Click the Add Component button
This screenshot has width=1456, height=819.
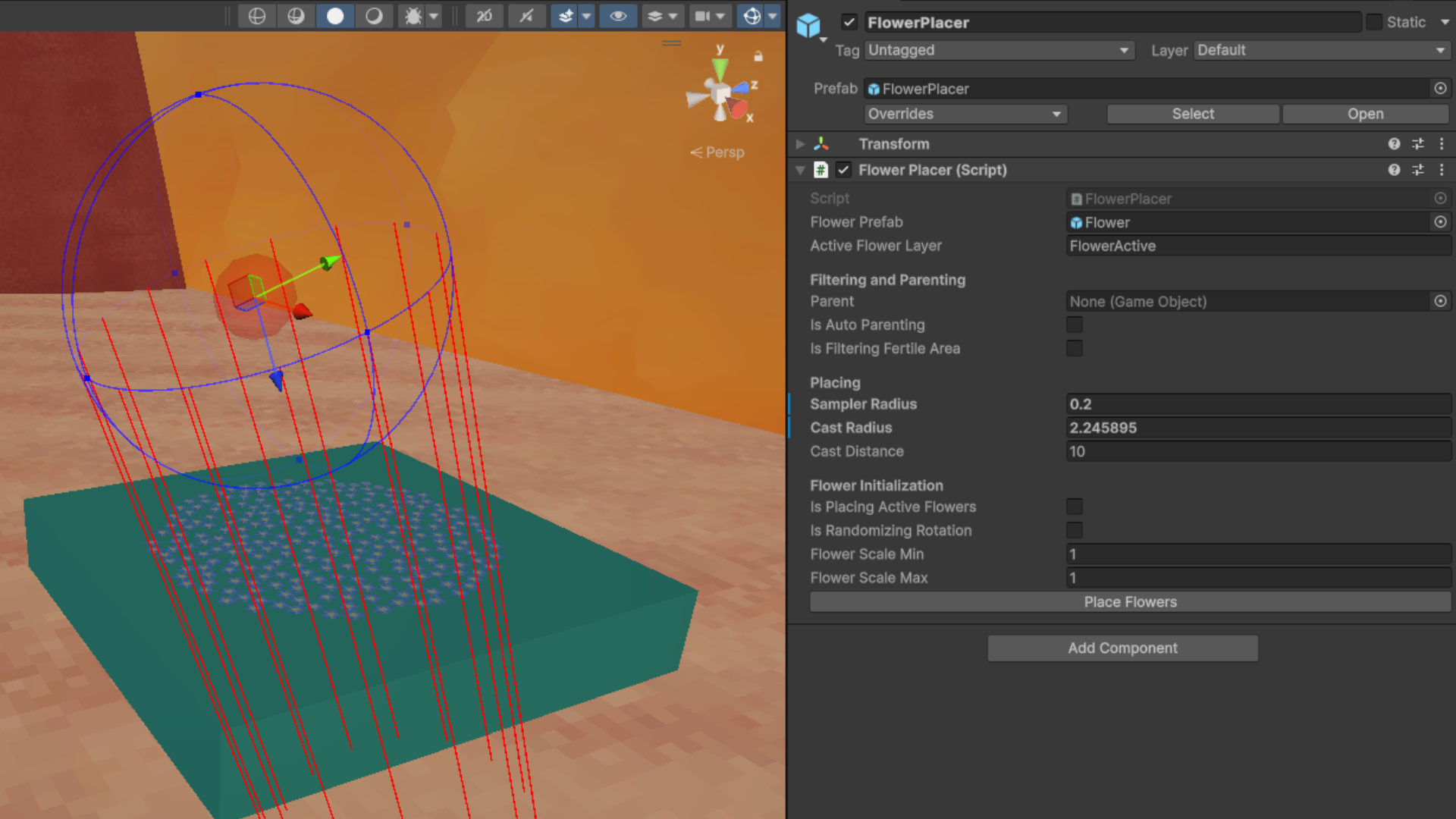[x=1122, y=648]
